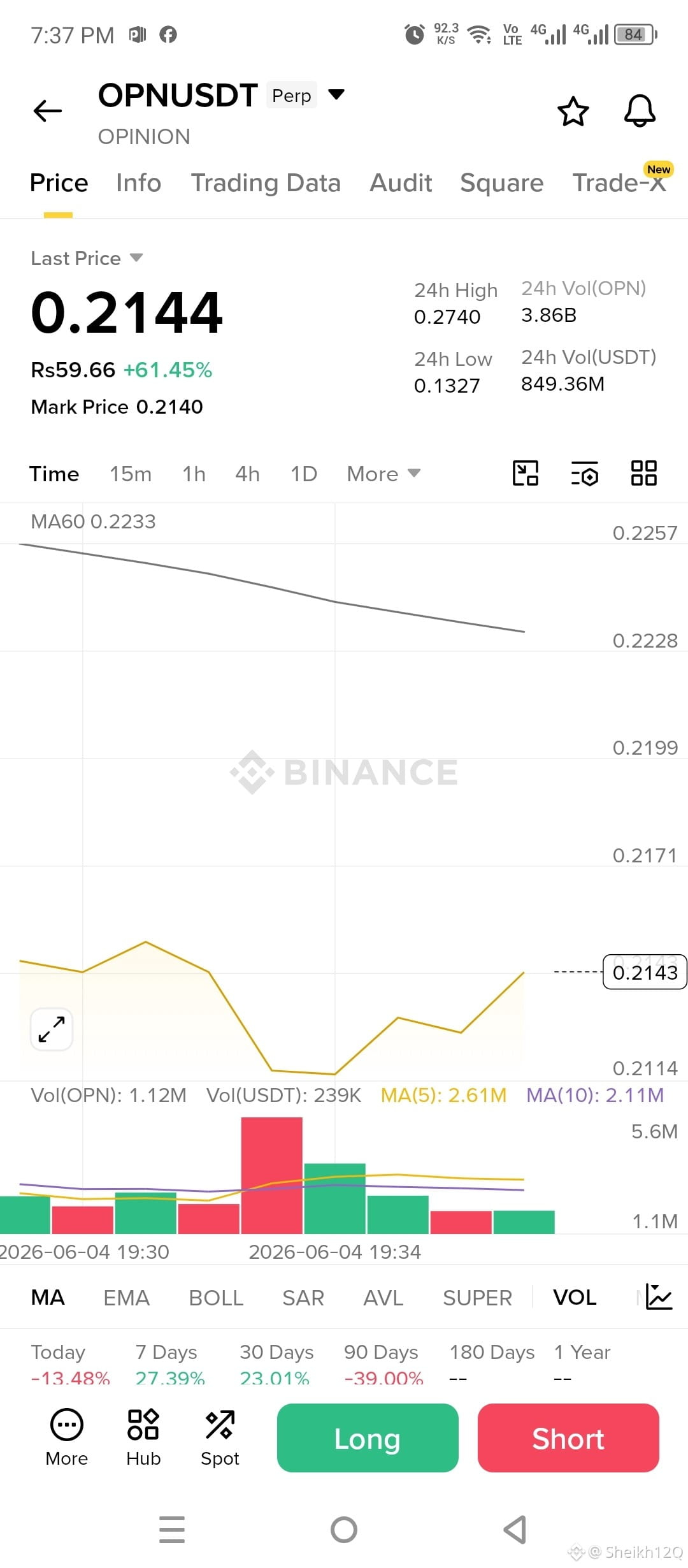
Task: Enable the BOLL indicator
Action: point(216,1297)
